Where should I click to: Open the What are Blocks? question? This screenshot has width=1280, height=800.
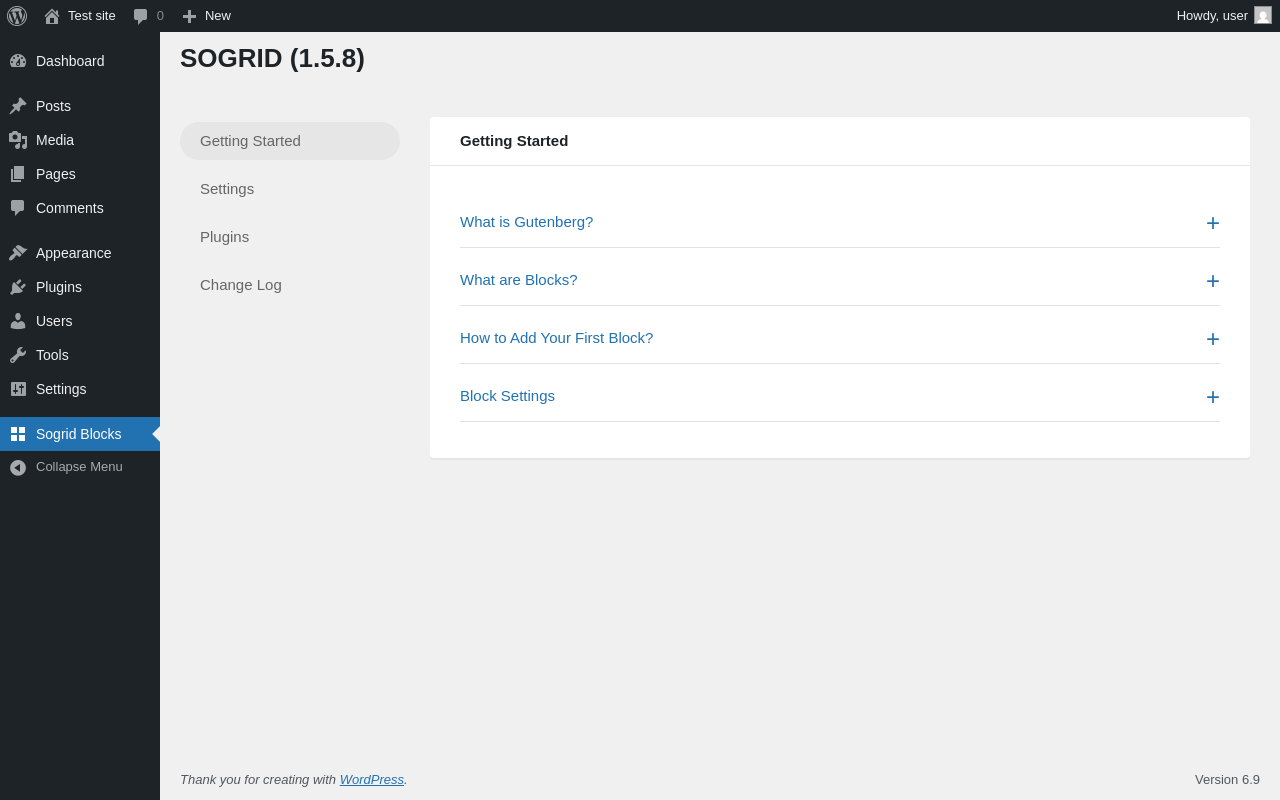pyautogui.click(x=518, y=280)
